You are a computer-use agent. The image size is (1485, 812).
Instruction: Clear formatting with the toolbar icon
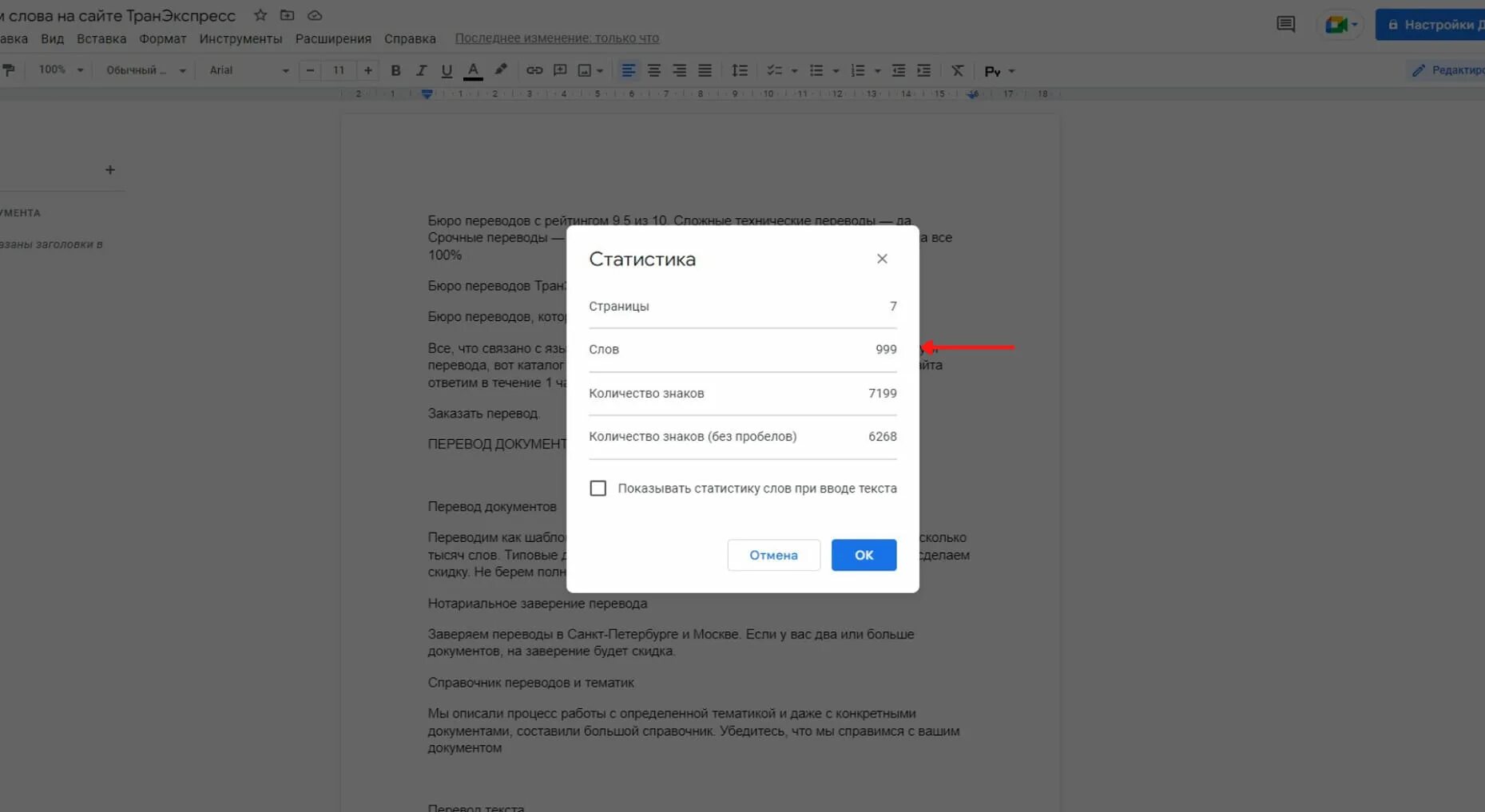point(958,70)
